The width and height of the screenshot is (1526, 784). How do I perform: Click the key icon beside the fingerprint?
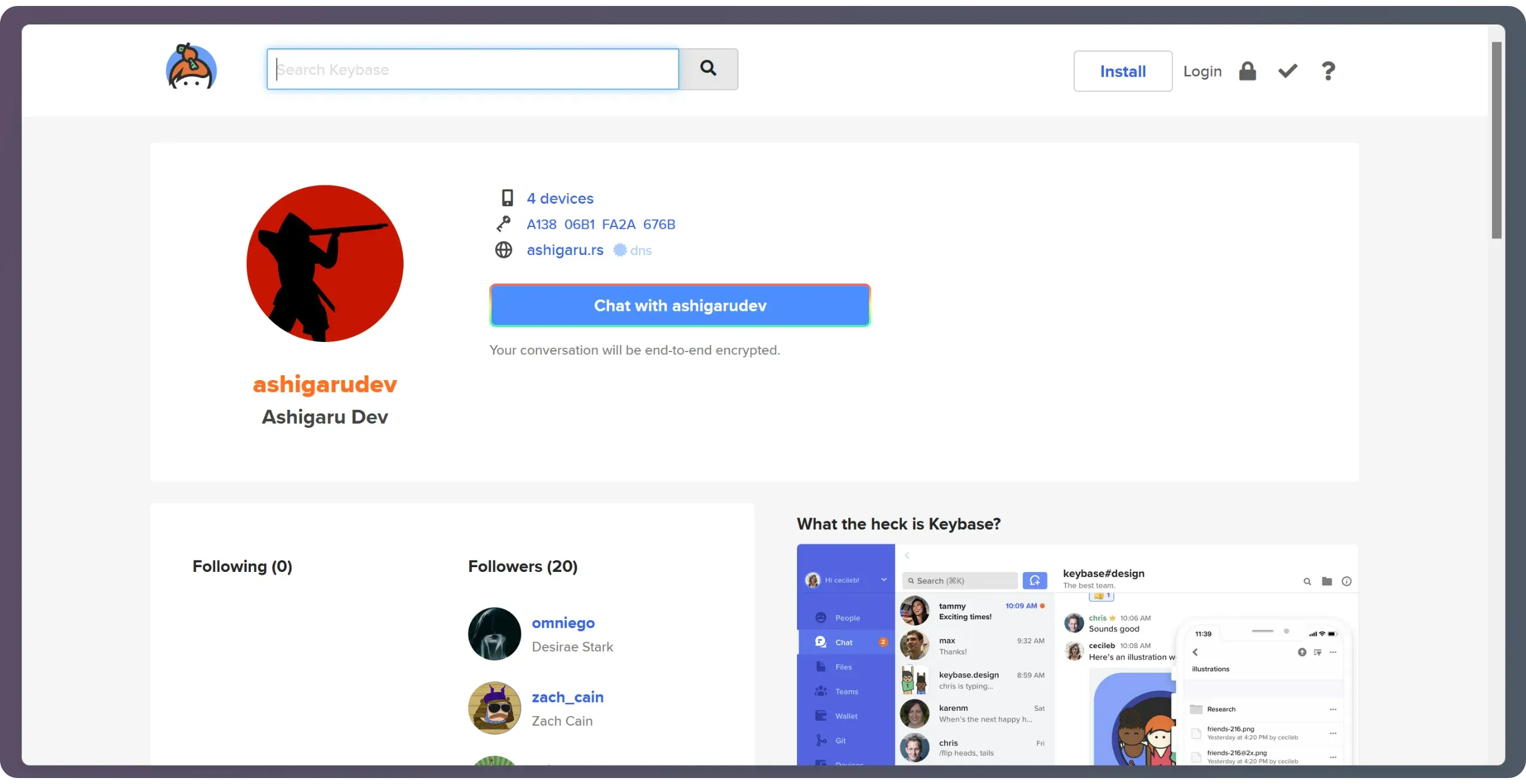pos(504,224)
